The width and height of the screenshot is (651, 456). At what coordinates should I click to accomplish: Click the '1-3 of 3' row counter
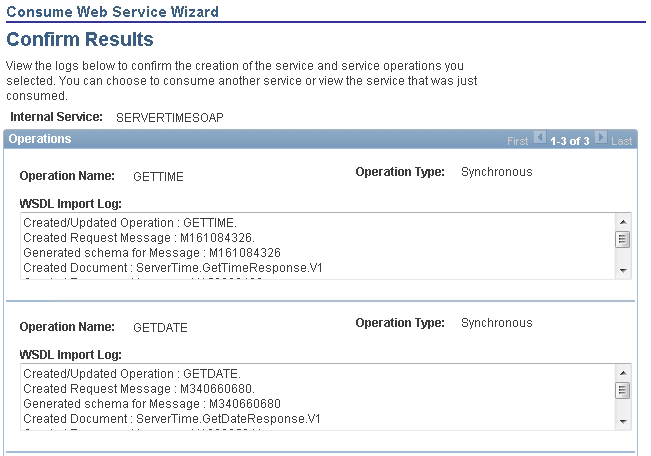click(570, 141)
